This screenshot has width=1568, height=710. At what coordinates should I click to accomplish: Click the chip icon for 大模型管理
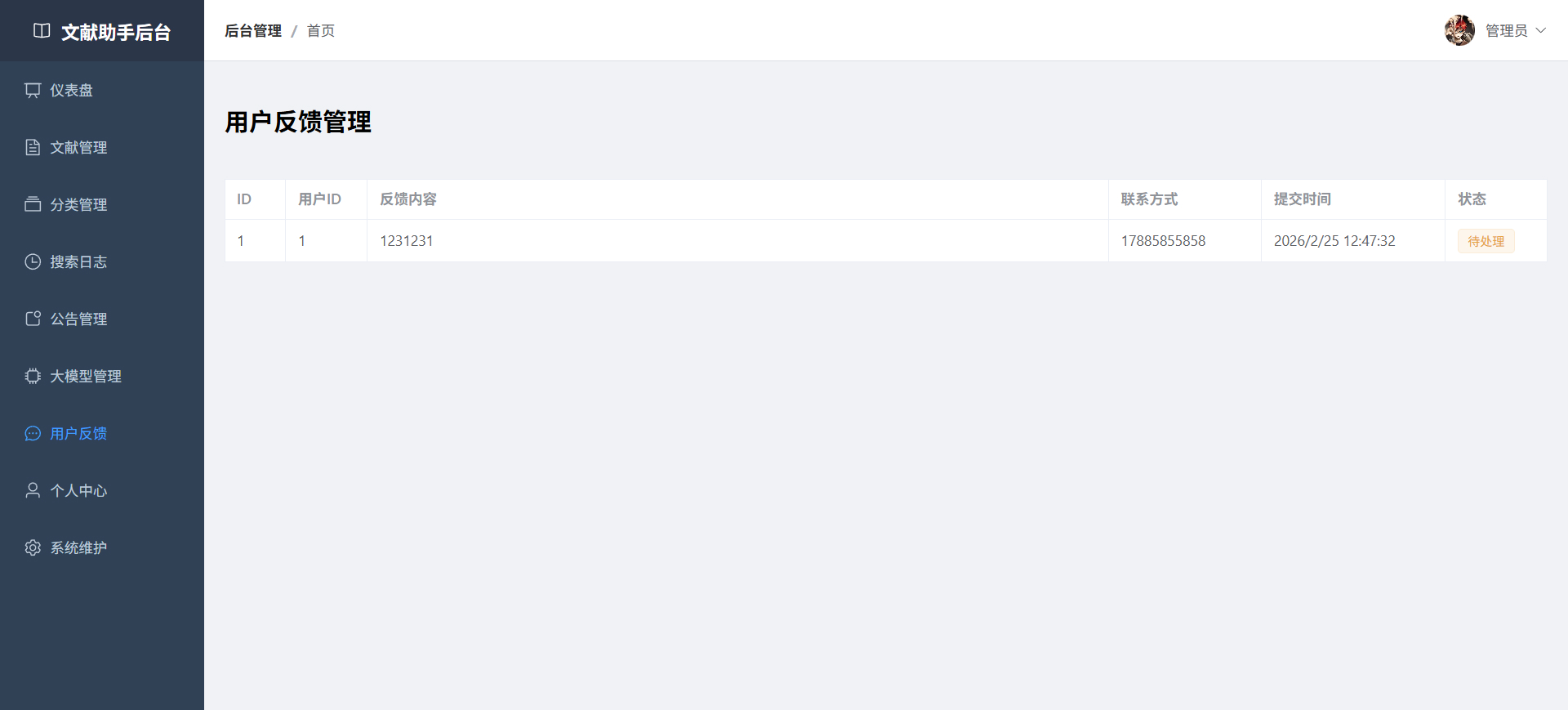click(x=33, y=376)
